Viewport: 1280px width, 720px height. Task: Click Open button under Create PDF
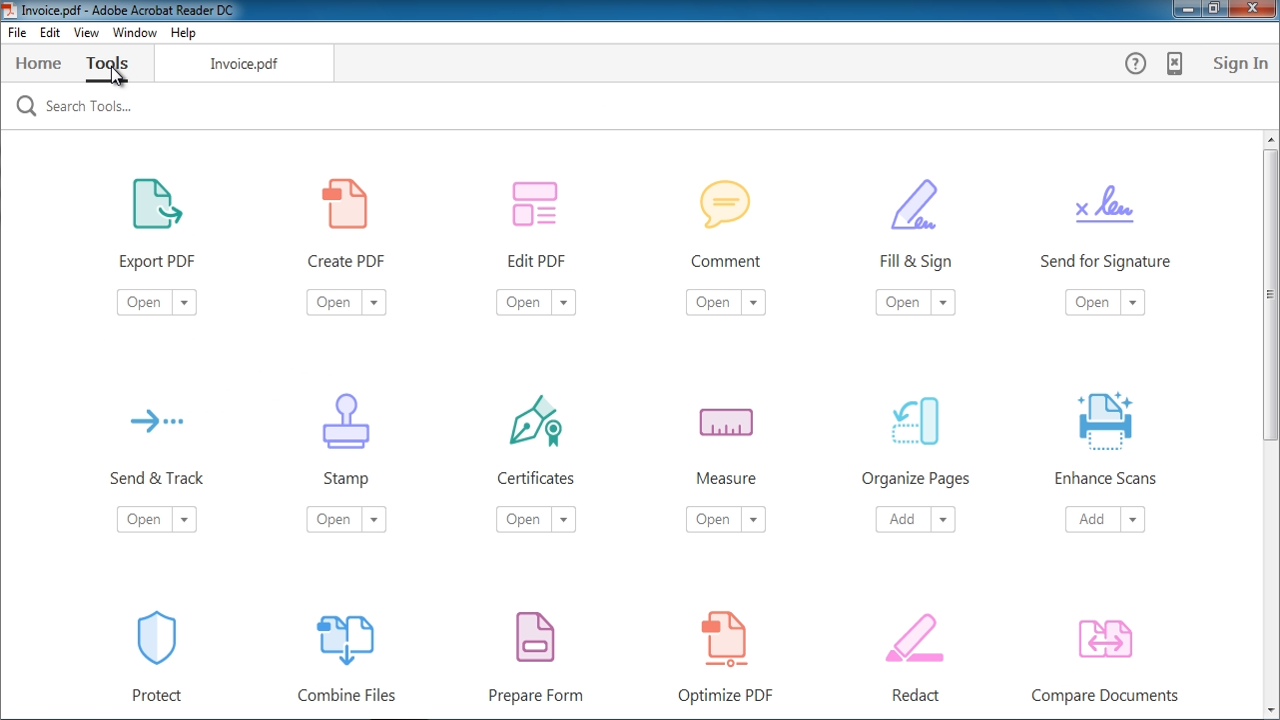[x=334, y=303]
